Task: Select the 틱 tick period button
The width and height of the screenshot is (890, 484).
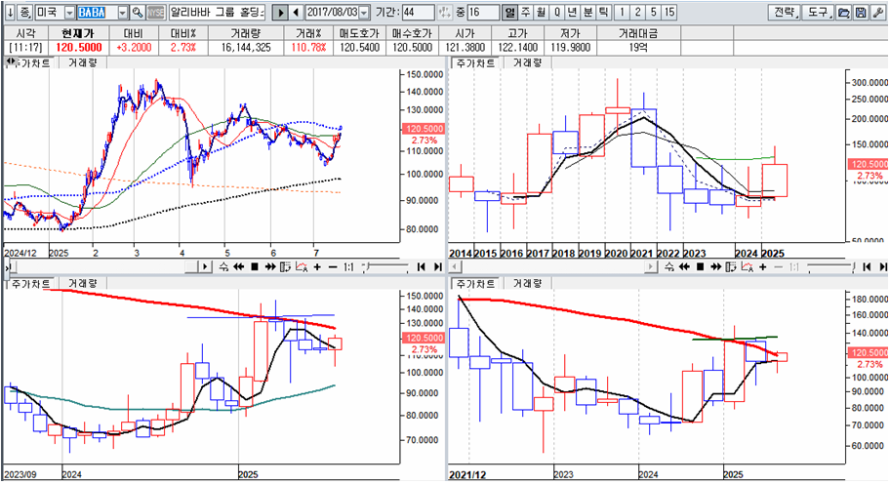Action: 603,12
